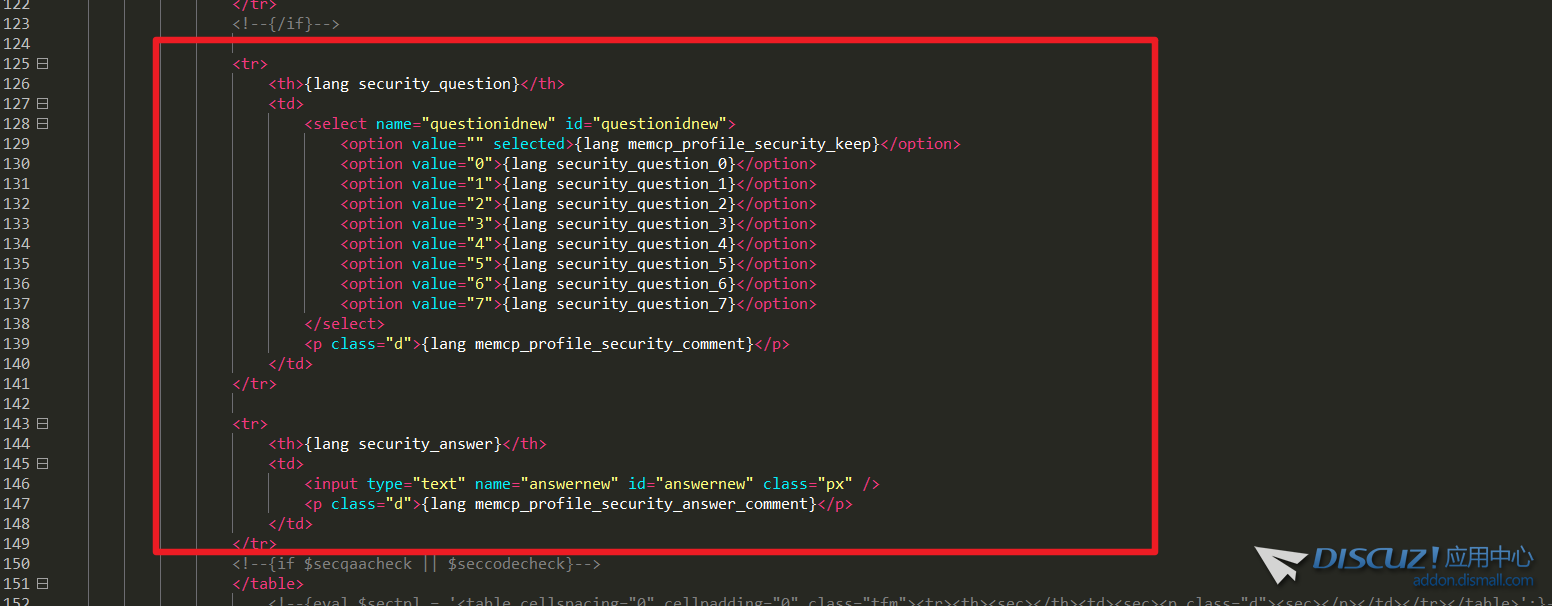Click the type="text" attribute

(416, 484)
